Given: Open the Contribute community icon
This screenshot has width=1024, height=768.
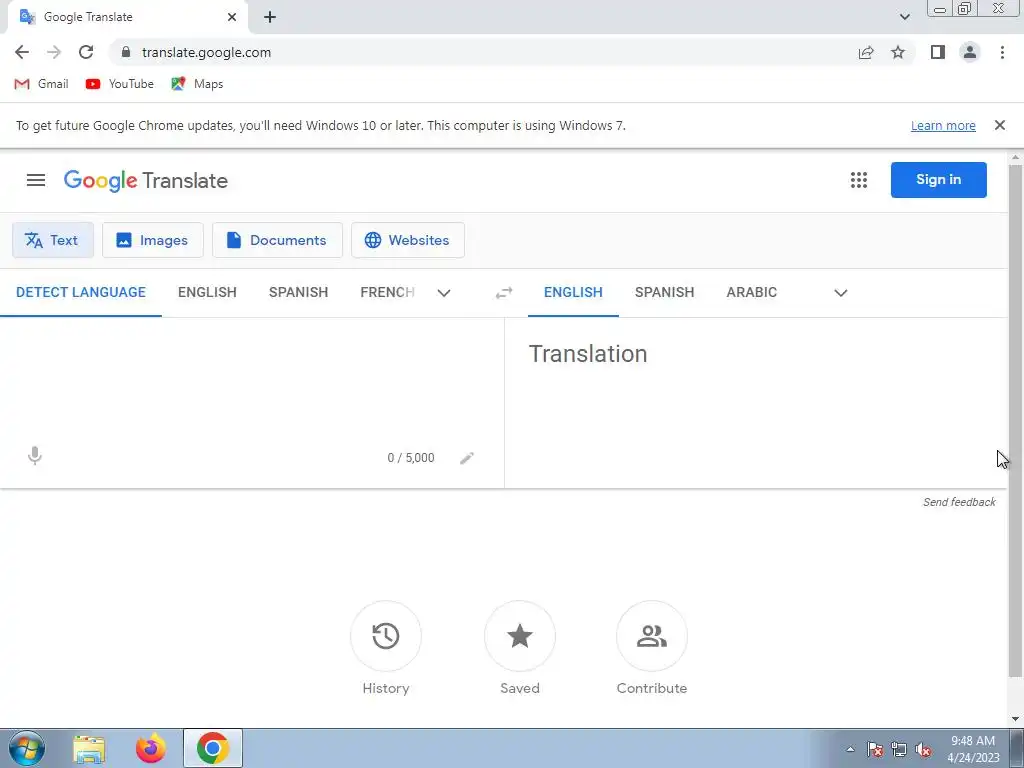Looking at the screenshot, I should click(x=652, y=636).
